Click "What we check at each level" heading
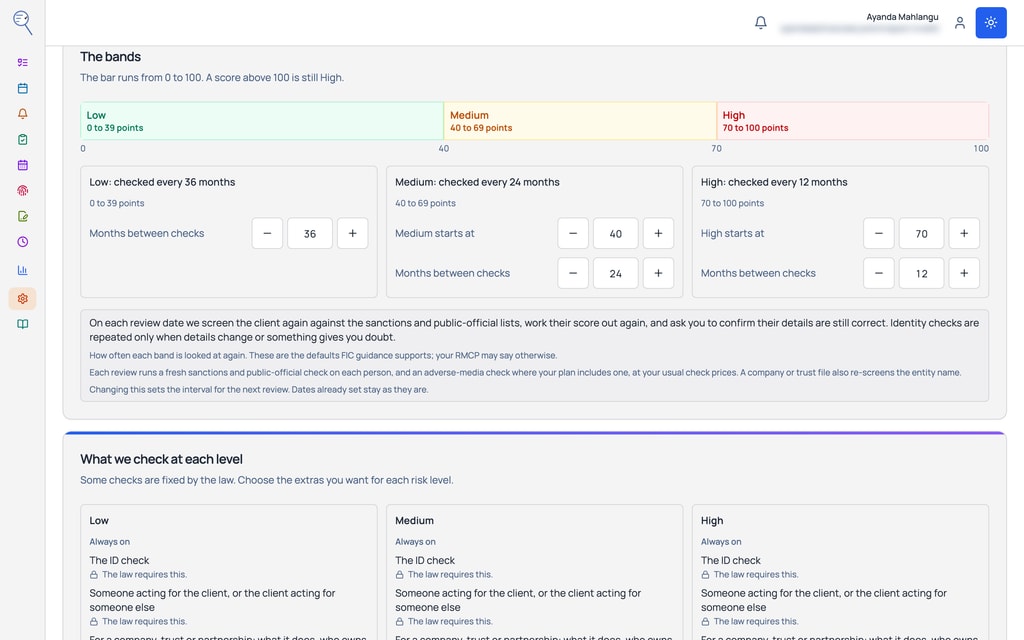Screen dimensions: 1024x640 pos(161,459)
